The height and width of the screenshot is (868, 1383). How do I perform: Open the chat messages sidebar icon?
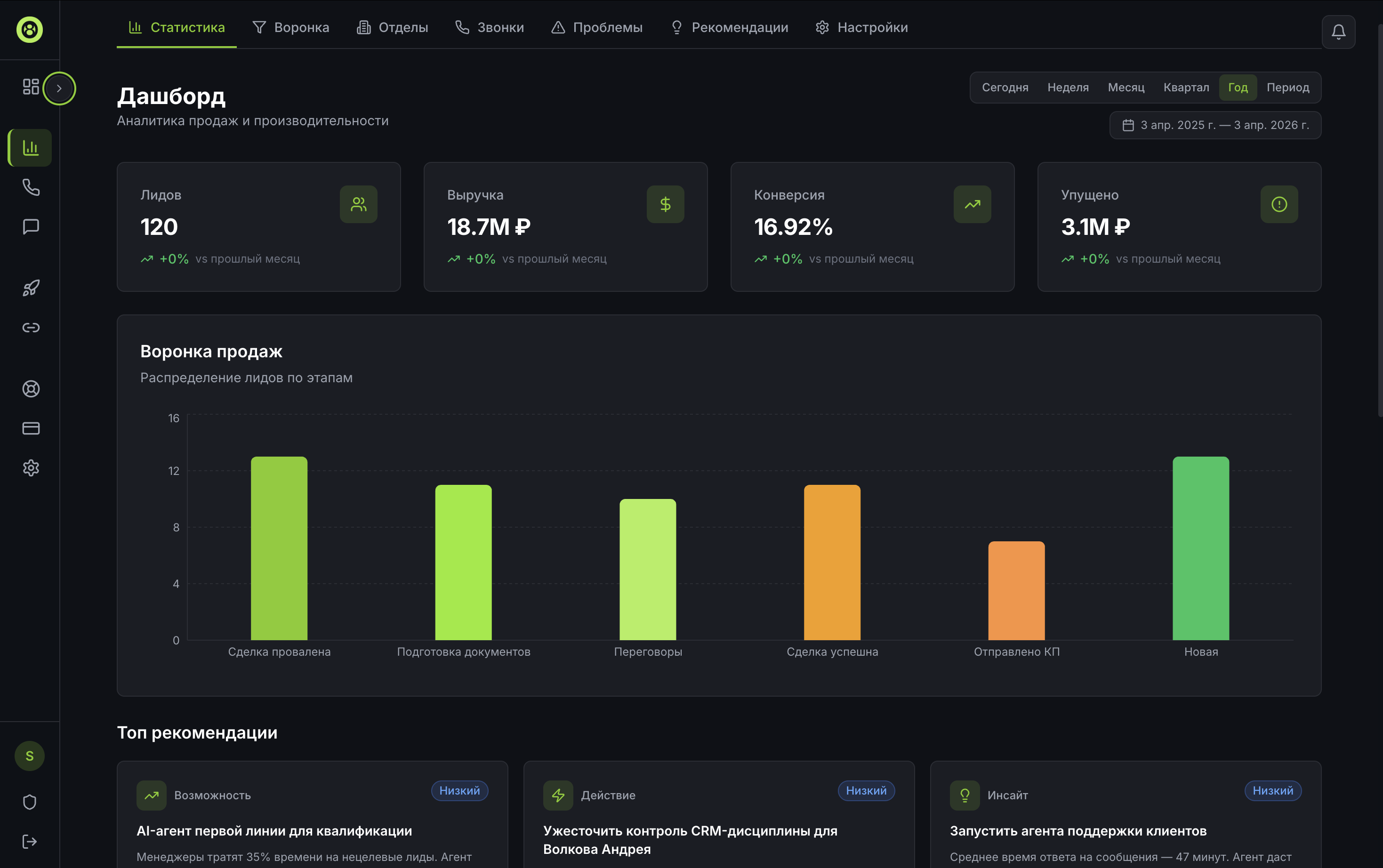pyautogui.click(x=31, y=227)
